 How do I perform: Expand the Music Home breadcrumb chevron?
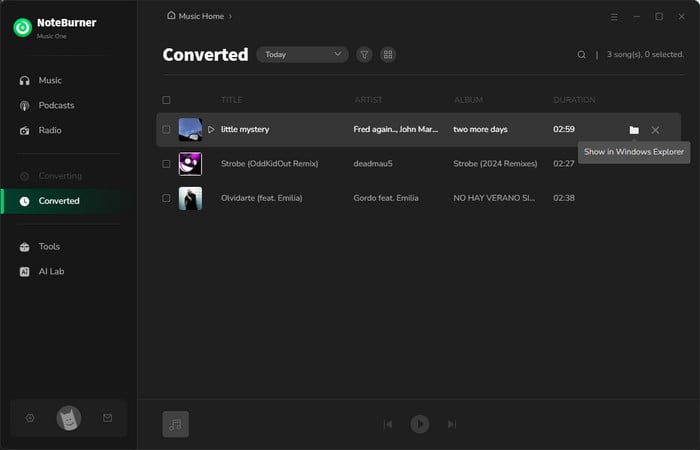[230, 17]
